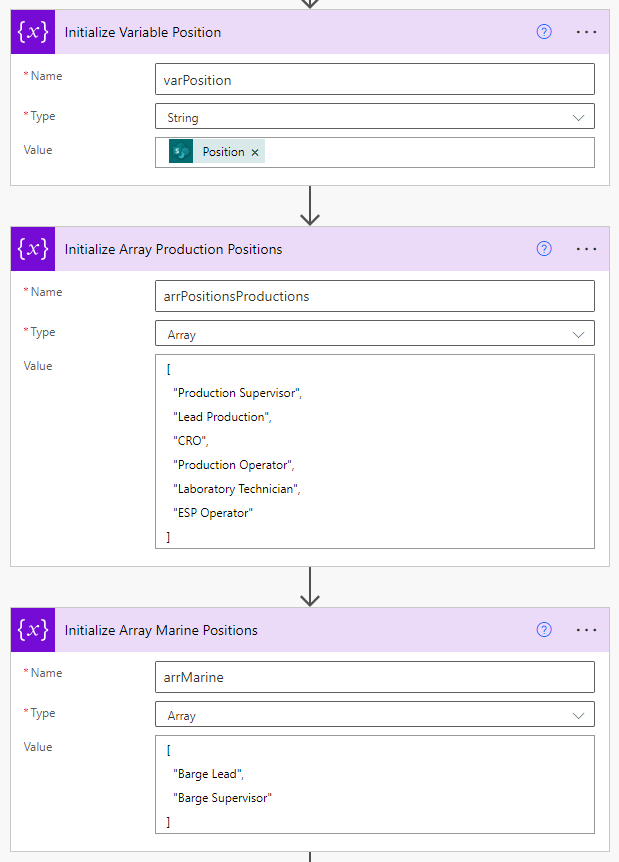Select the arrPositionsProductions name field
The image size is (619, 862).
point(374,295)
